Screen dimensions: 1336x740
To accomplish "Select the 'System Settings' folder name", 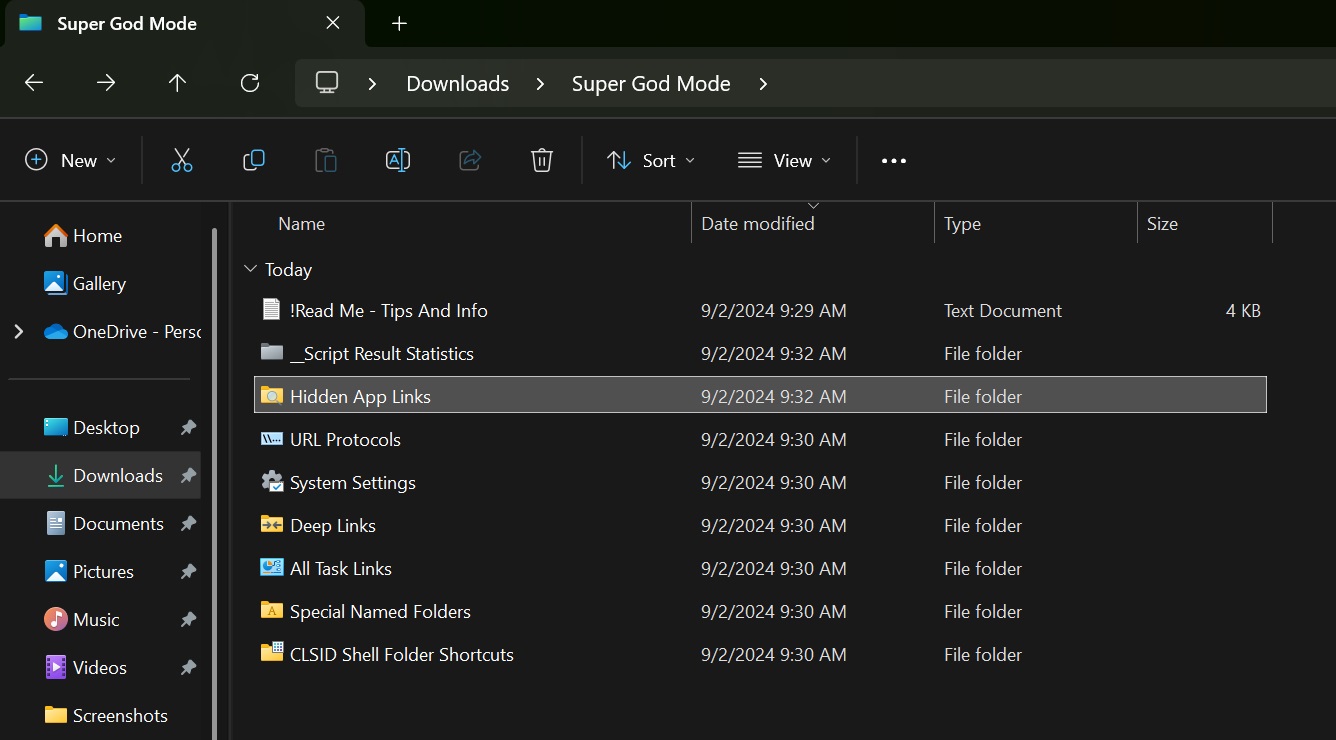I will (x=353, y=482).
